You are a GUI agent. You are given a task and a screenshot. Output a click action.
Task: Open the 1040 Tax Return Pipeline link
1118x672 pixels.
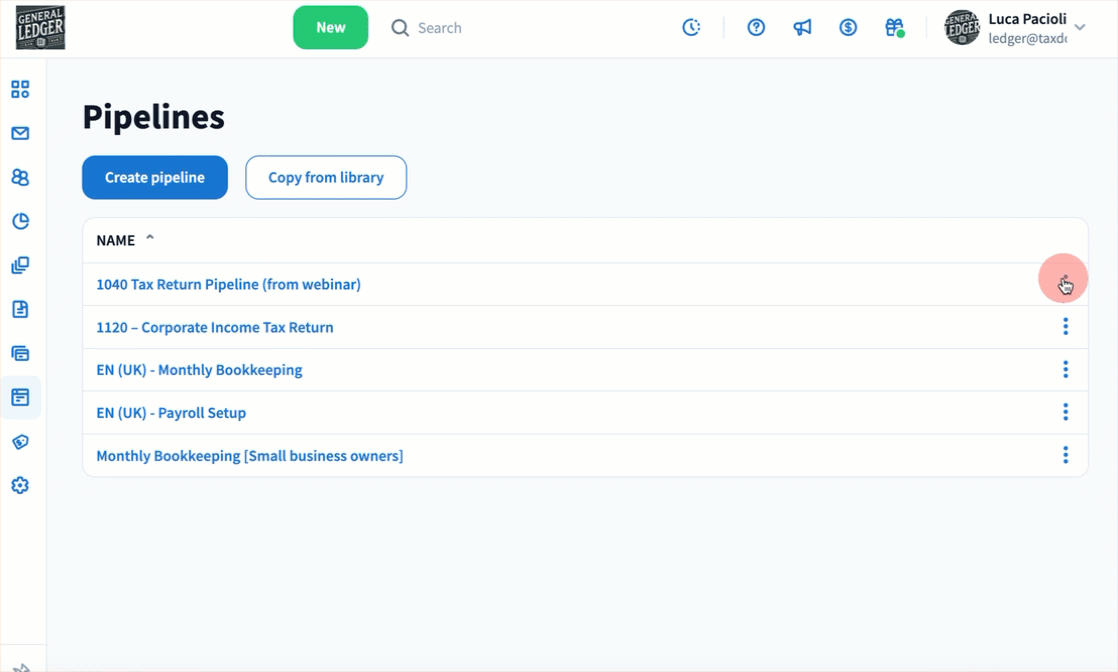228,285
